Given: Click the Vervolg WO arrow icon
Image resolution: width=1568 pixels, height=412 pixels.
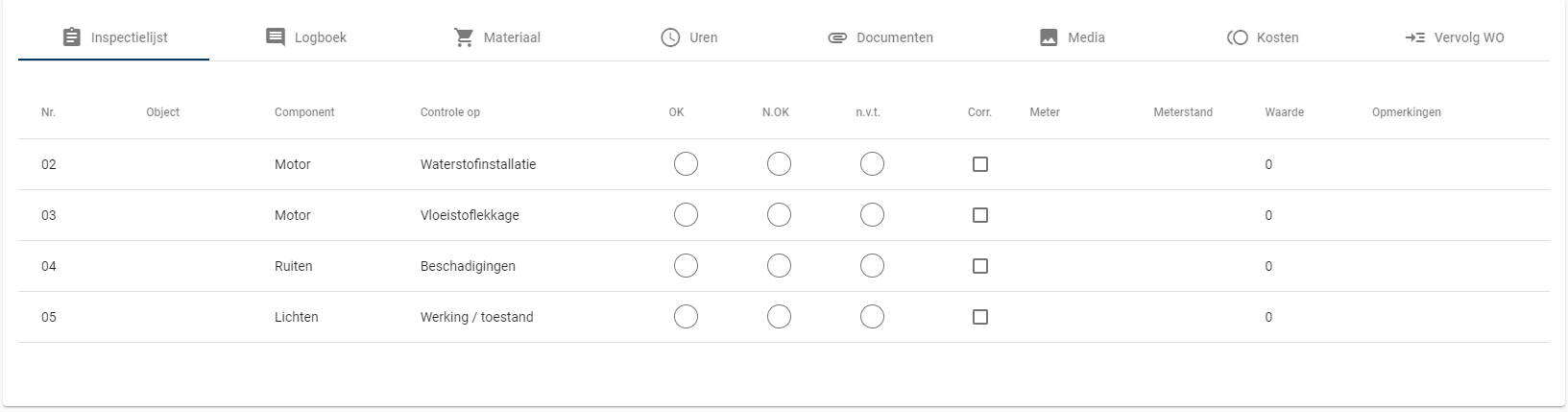Looking at the screenshot, I should (x=1414, y=37).
